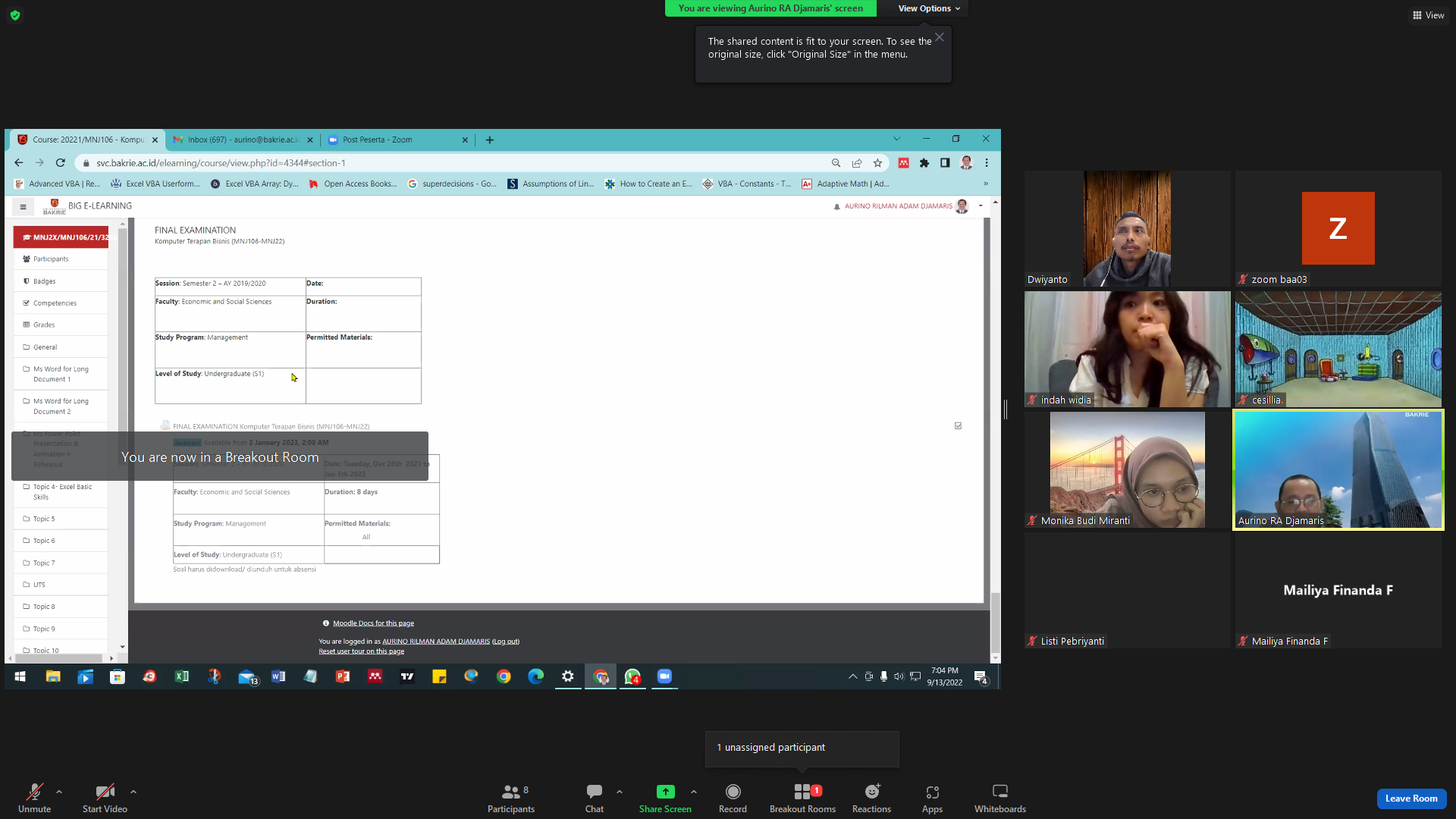Click the Zoom icon on the shared taskbar
The height and width of the screenshot is (819, 1456).
(664, 676)
